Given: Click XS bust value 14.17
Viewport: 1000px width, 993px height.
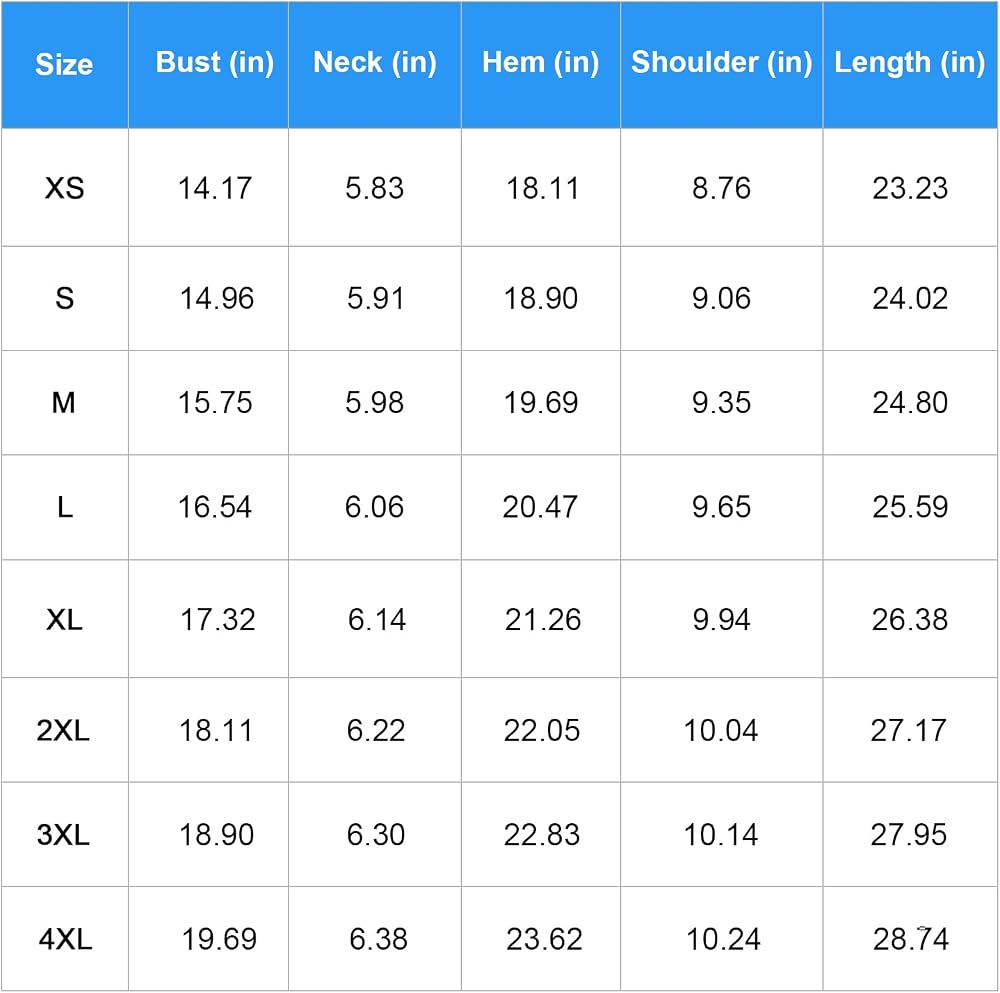Looking at the screenshot, I should 215,188.
